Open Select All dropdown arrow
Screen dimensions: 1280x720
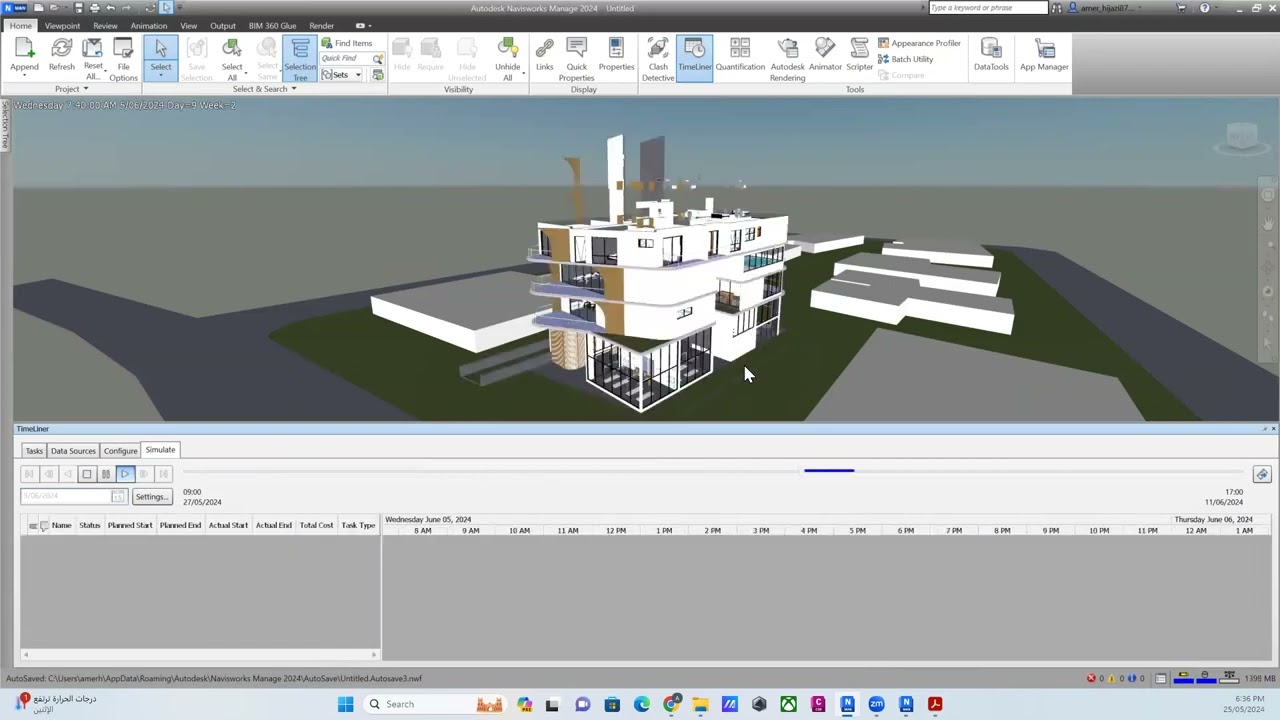click(245, 74)
